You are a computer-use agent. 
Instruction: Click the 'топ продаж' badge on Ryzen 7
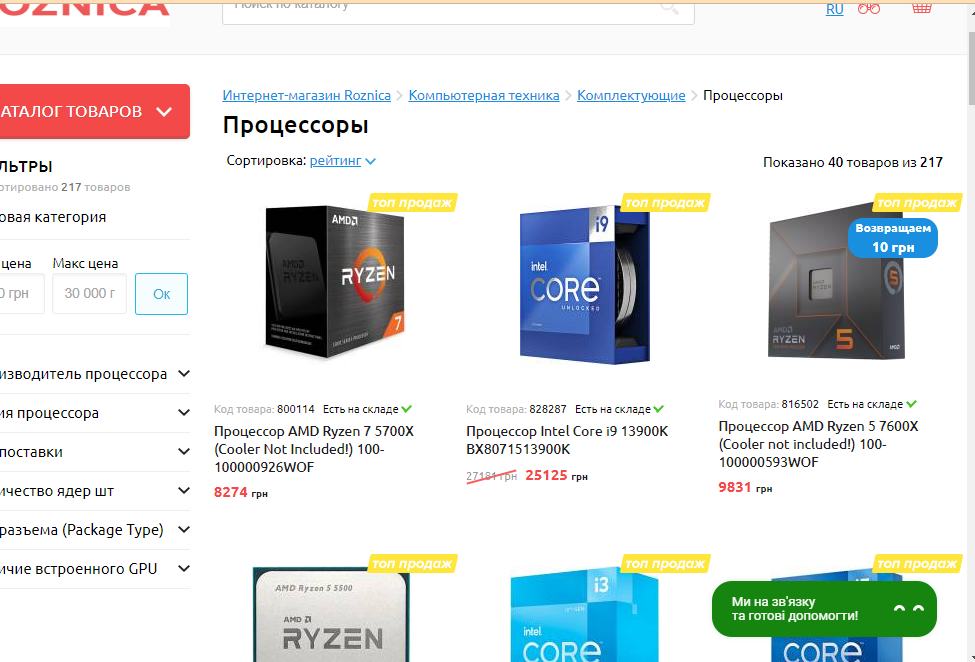coord(412,203)
